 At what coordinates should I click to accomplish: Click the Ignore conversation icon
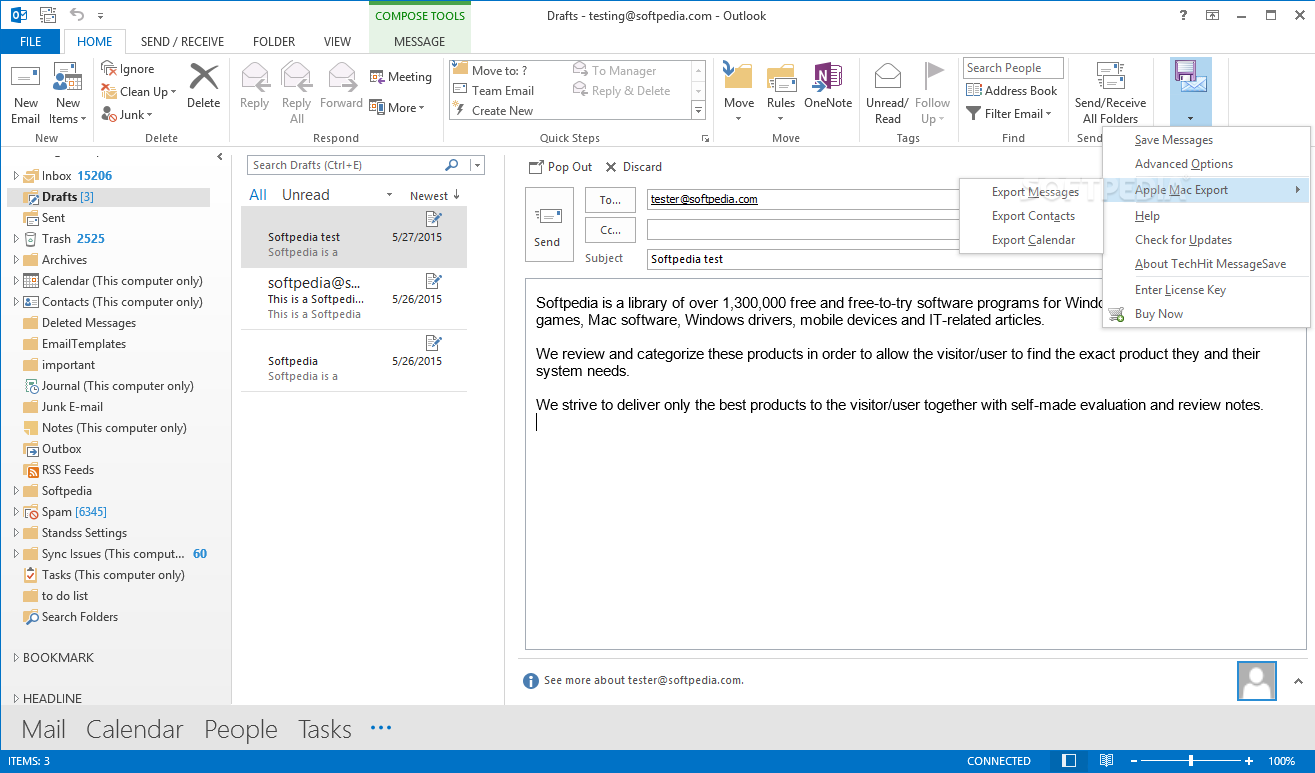pyautogui.click(x=109, y=68)
